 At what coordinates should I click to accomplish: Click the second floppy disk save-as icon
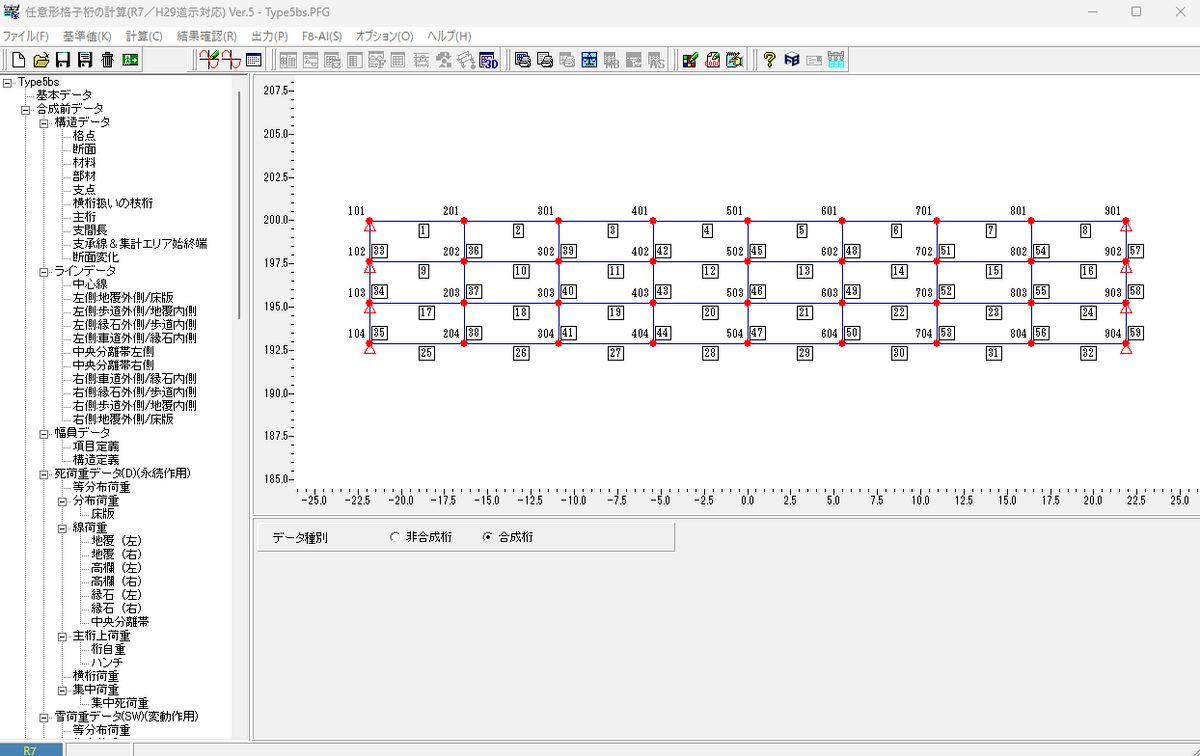(x=86, y=60)
